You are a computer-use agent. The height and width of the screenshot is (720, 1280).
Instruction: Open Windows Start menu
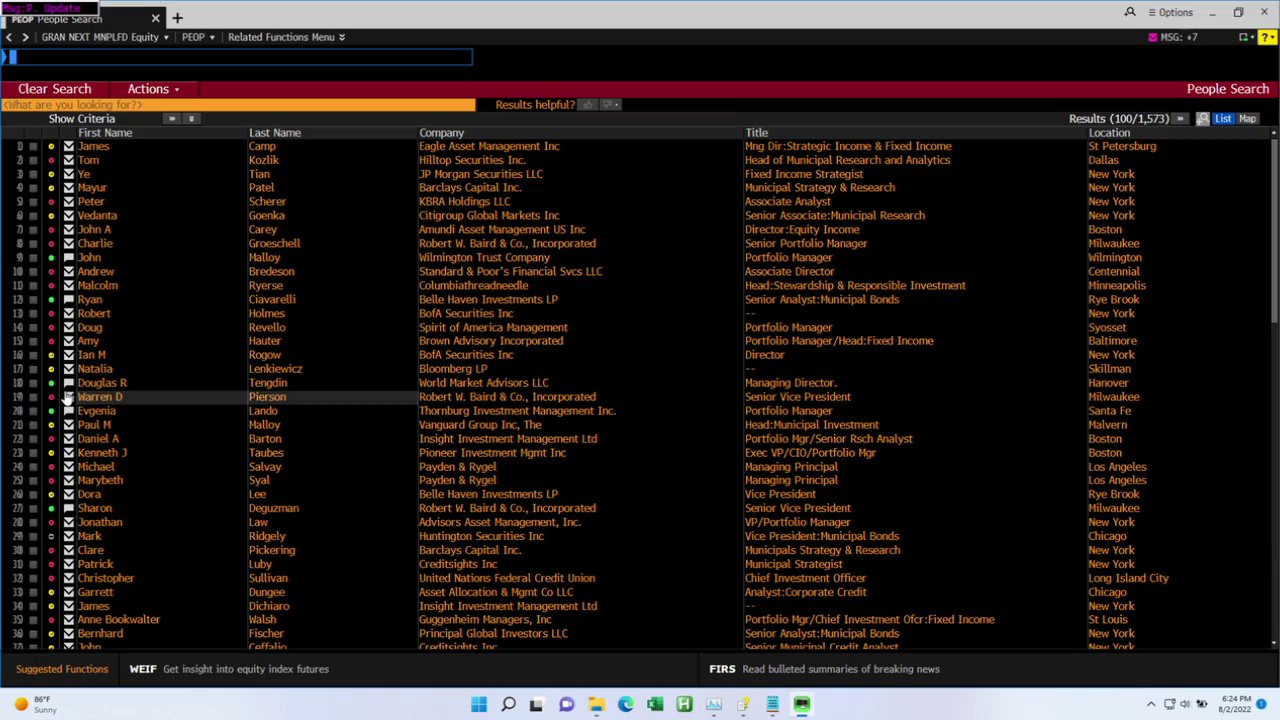click(x=479, y=705)
